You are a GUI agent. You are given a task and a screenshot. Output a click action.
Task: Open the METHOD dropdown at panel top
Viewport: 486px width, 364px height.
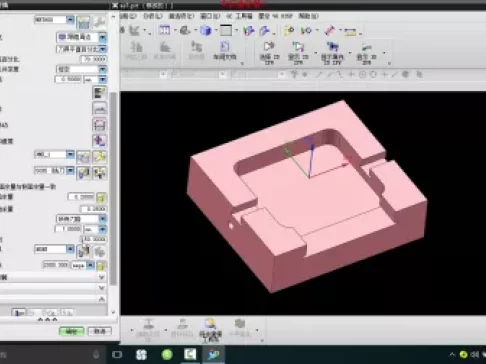point(54,20)
